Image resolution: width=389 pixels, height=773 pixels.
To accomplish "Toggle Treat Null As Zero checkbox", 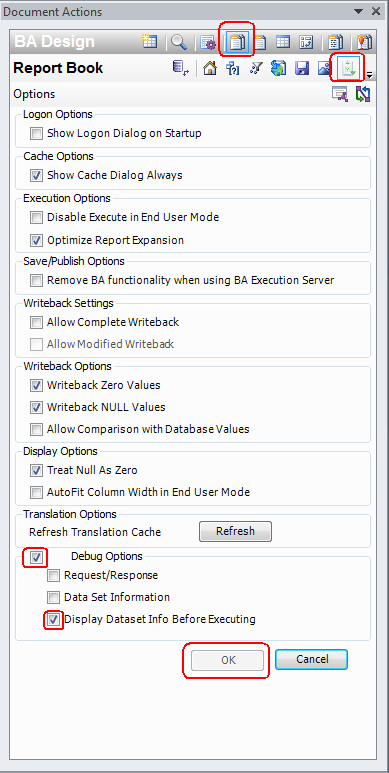I will [x=36, y=470].
